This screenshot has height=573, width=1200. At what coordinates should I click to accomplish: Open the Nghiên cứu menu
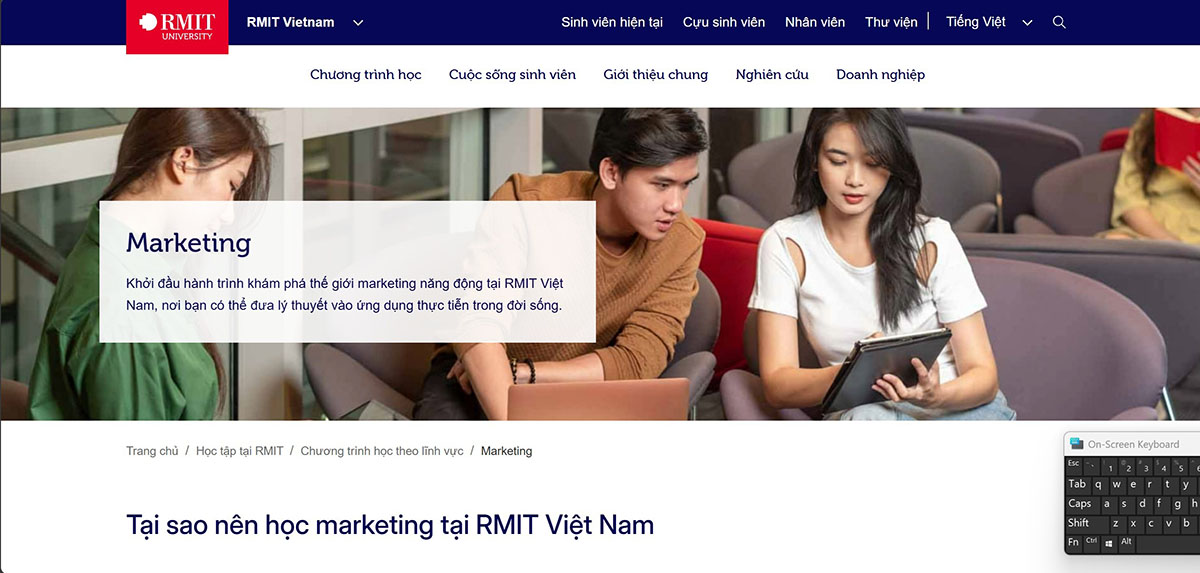(772, 75)
